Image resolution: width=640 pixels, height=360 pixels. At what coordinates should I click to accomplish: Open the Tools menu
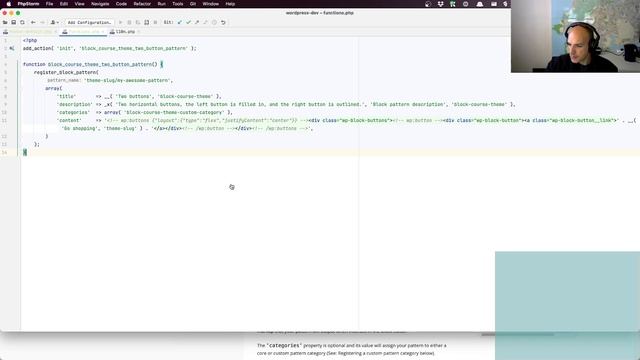178,4
